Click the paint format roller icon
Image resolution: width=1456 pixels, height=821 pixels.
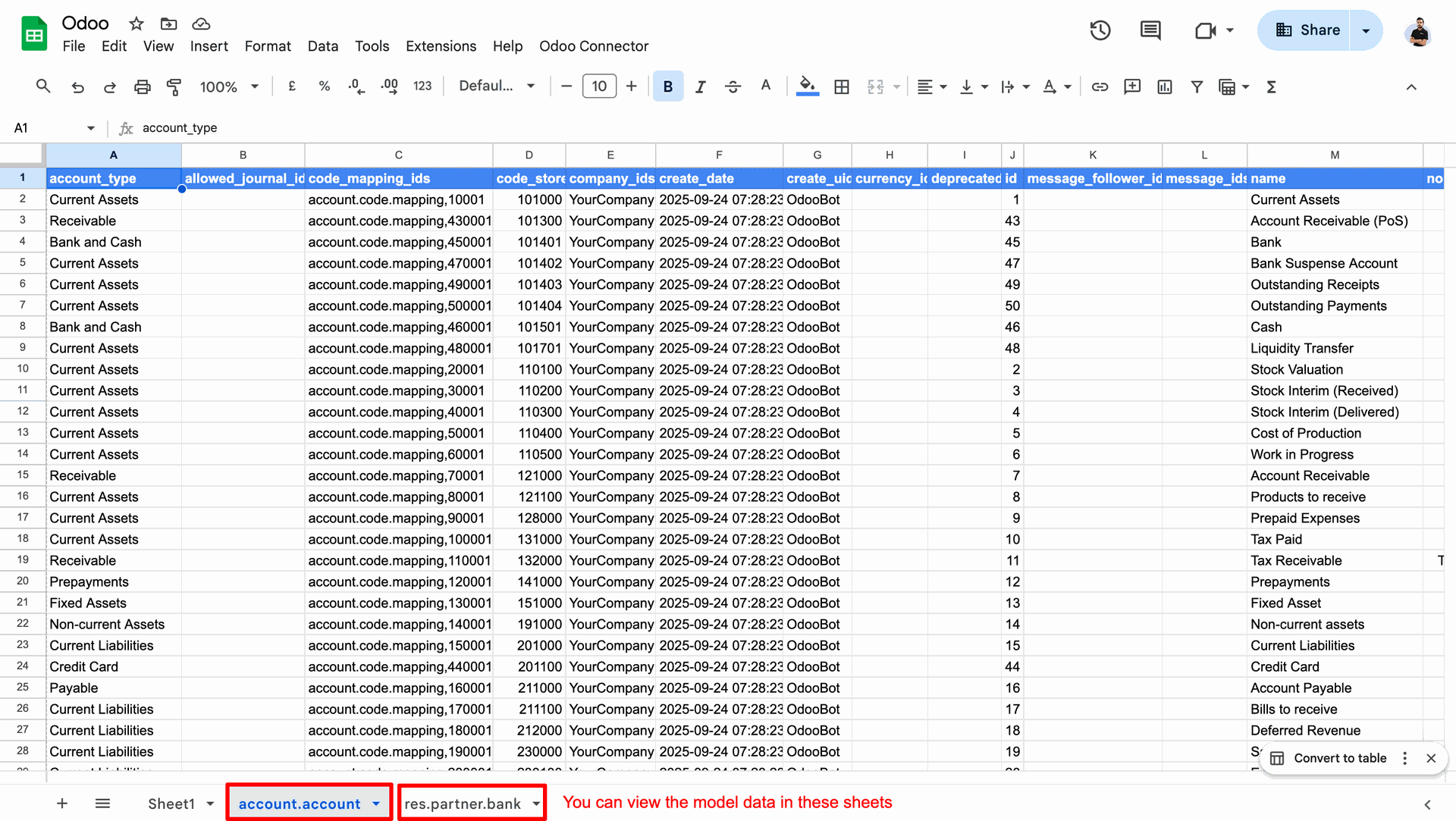[x=174, y=86]
